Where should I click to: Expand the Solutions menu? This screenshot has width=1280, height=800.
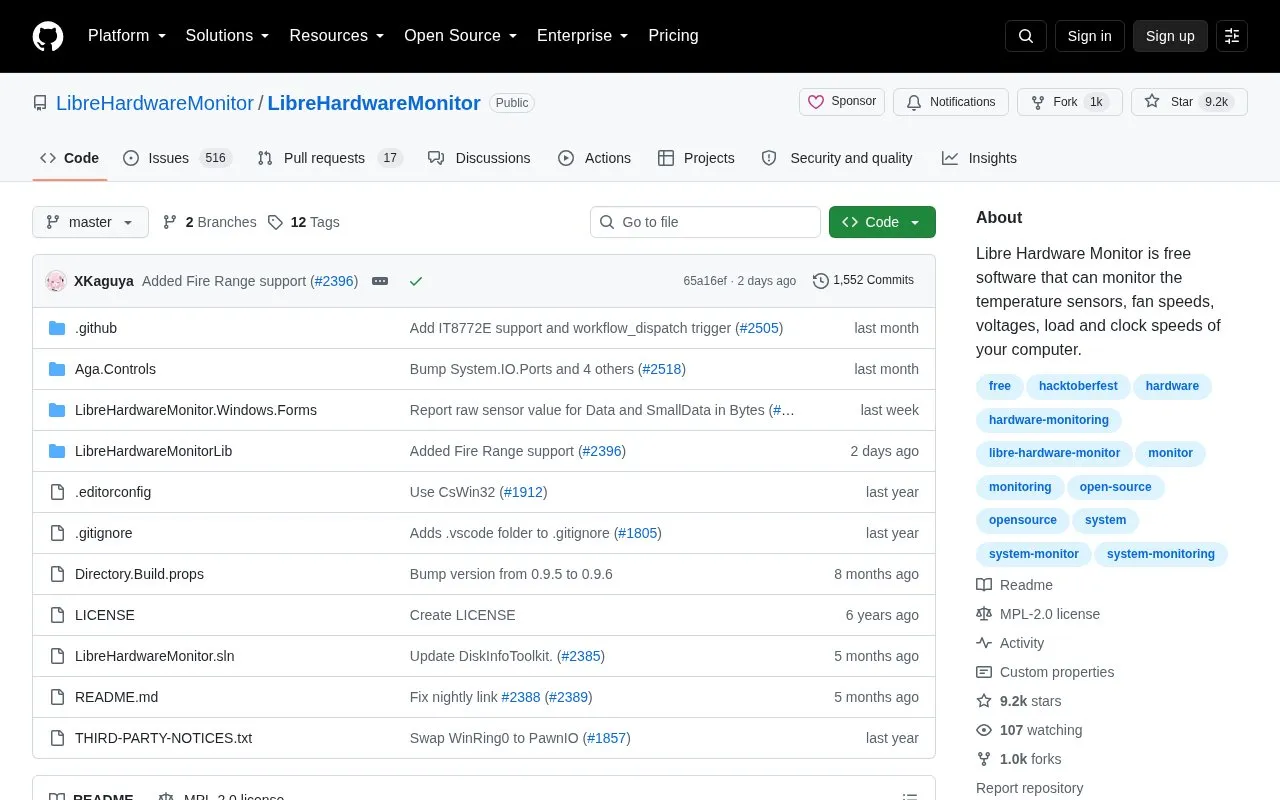(x=228, y=36)
